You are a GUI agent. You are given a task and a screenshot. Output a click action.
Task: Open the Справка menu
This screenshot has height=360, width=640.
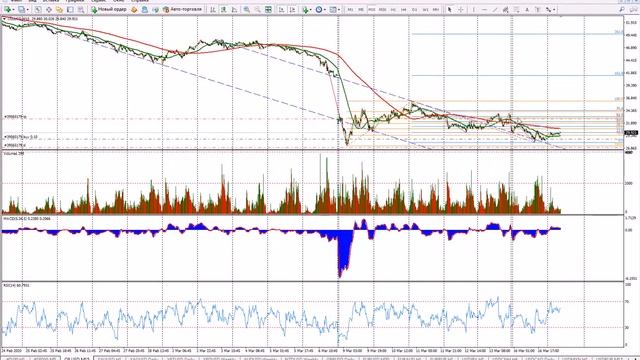pos(140,1)
